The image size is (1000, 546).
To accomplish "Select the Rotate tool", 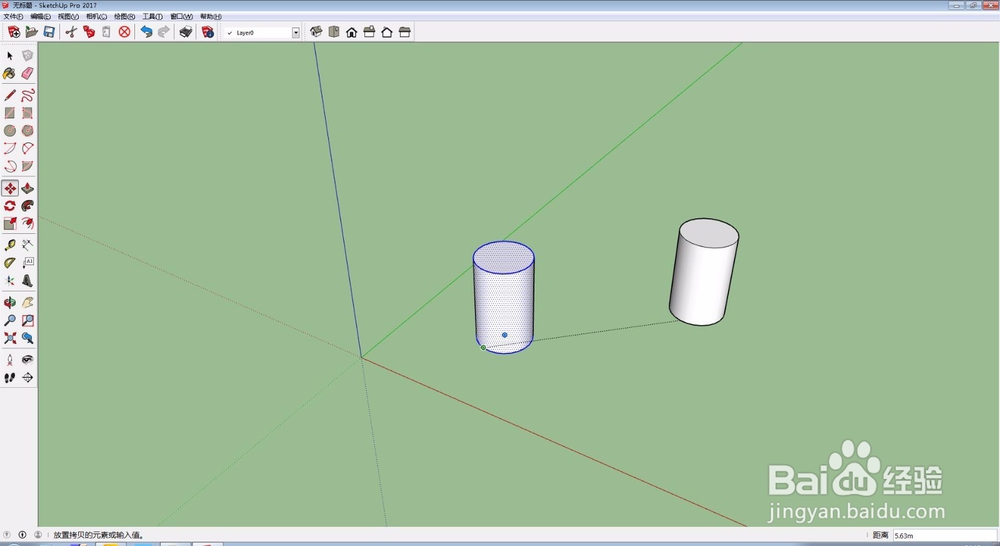I will pos(10,206).
